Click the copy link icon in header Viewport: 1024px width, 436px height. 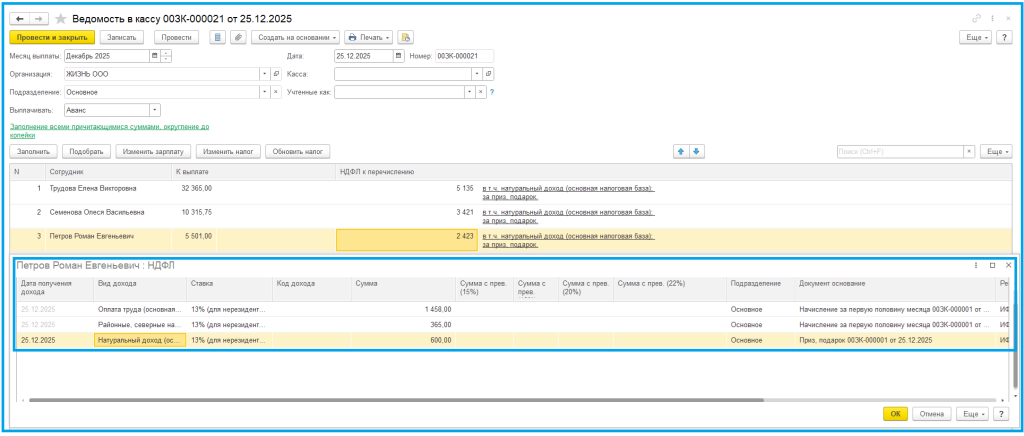975,19
